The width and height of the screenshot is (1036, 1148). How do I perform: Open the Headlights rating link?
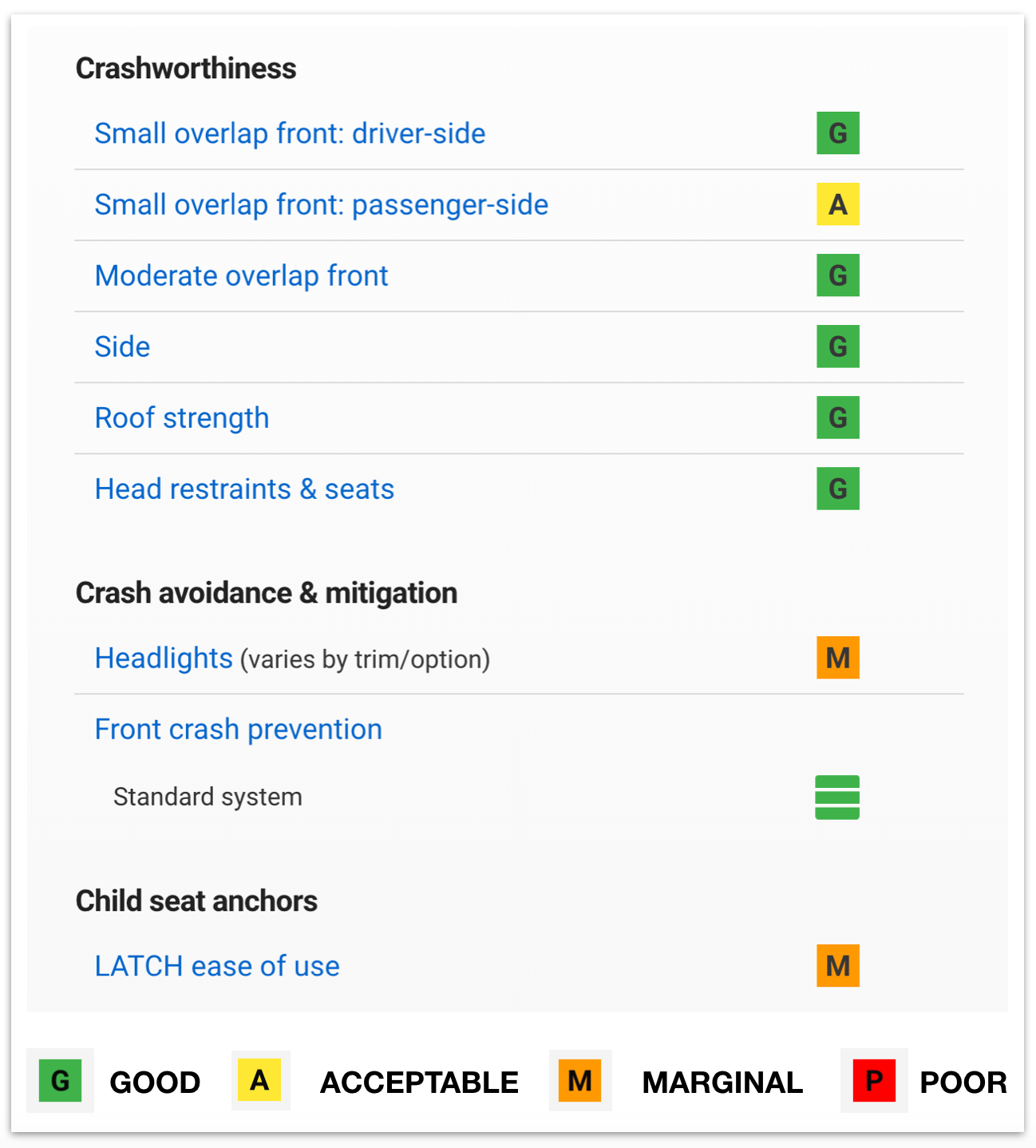[164, 658]
